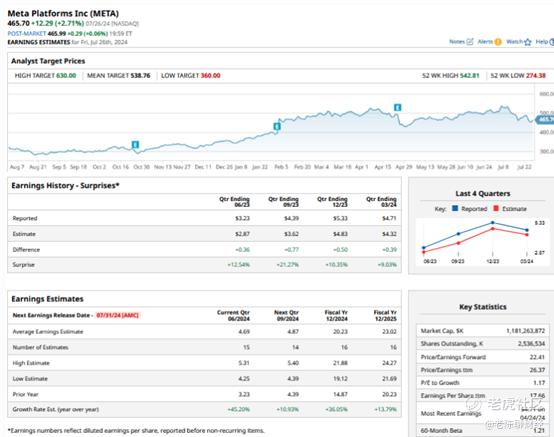Image resolution: width=554 pixels, height=437 pixels.
Task: Click the 52 WK LOW 274.38 value
Action: [x=536, y=76]
